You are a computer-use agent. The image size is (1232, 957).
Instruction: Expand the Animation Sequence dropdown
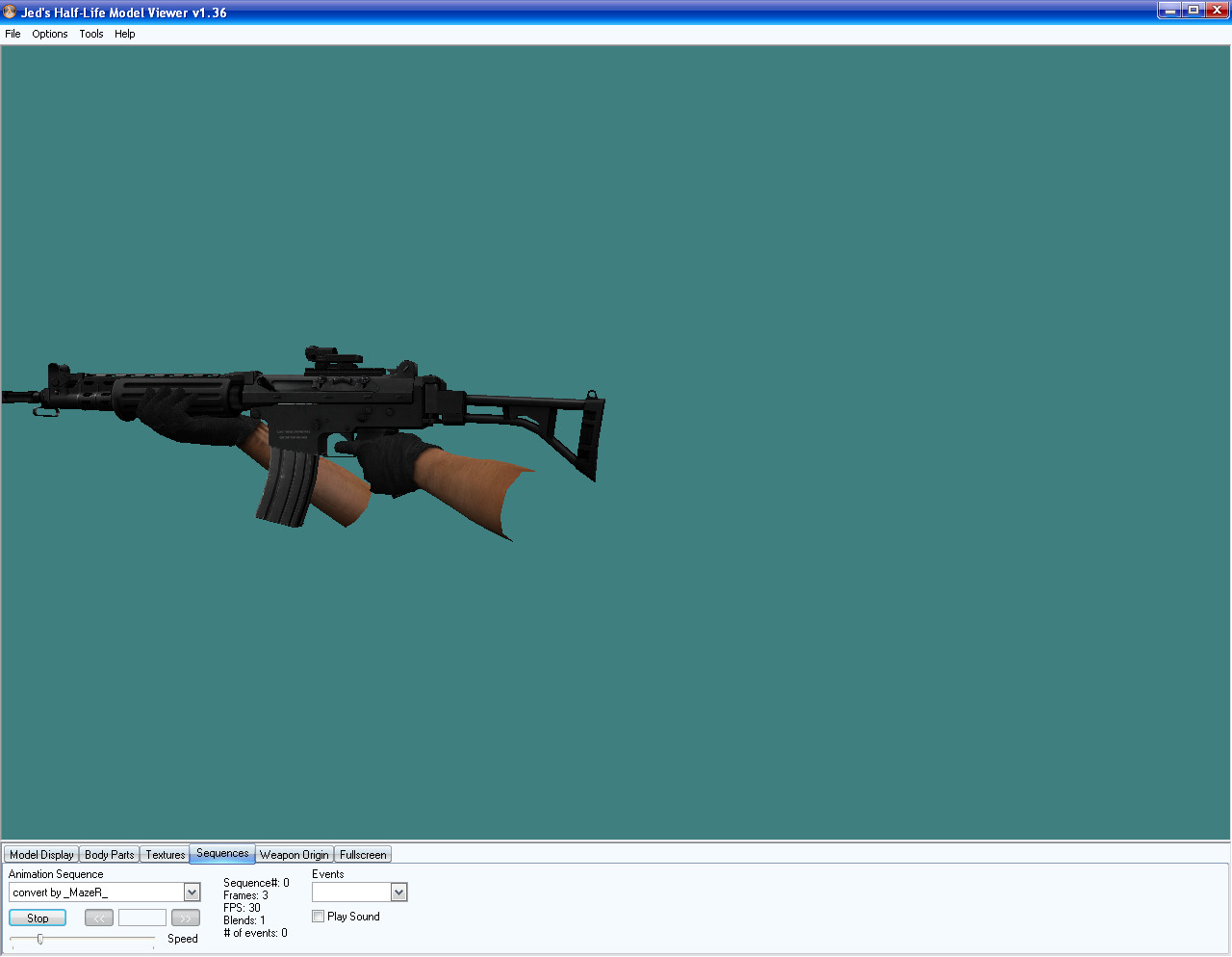(192, 892)
